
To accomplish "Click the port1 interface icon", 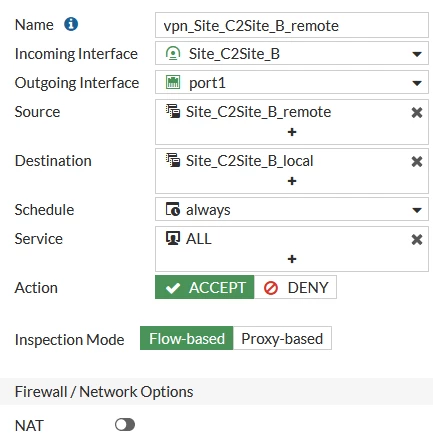I will [173, 82].
